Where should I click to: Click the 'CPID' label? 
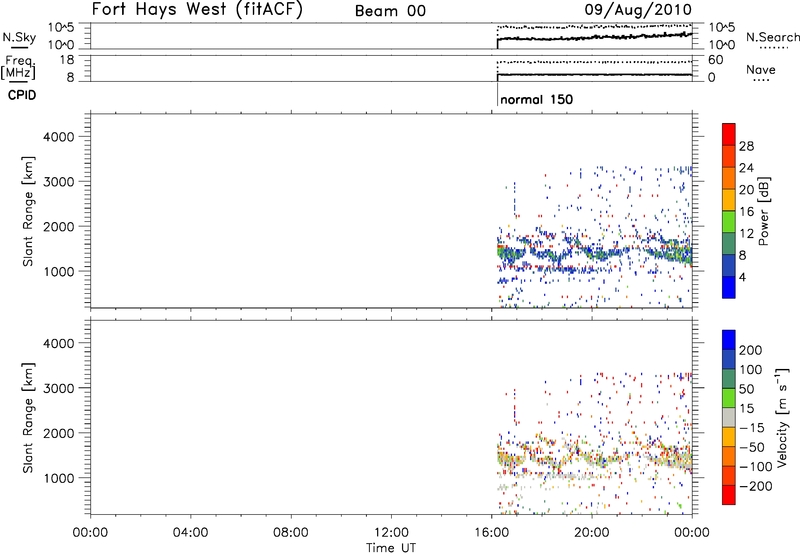coord(22,95)
